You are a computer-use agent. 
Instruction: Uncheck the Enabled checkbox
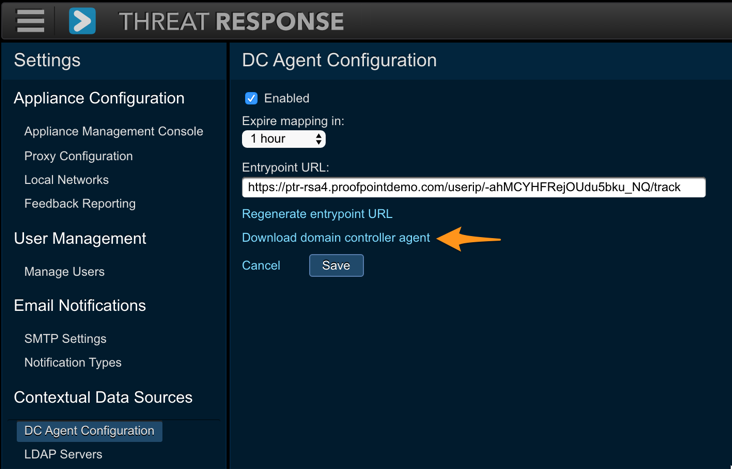coord(251,98)
